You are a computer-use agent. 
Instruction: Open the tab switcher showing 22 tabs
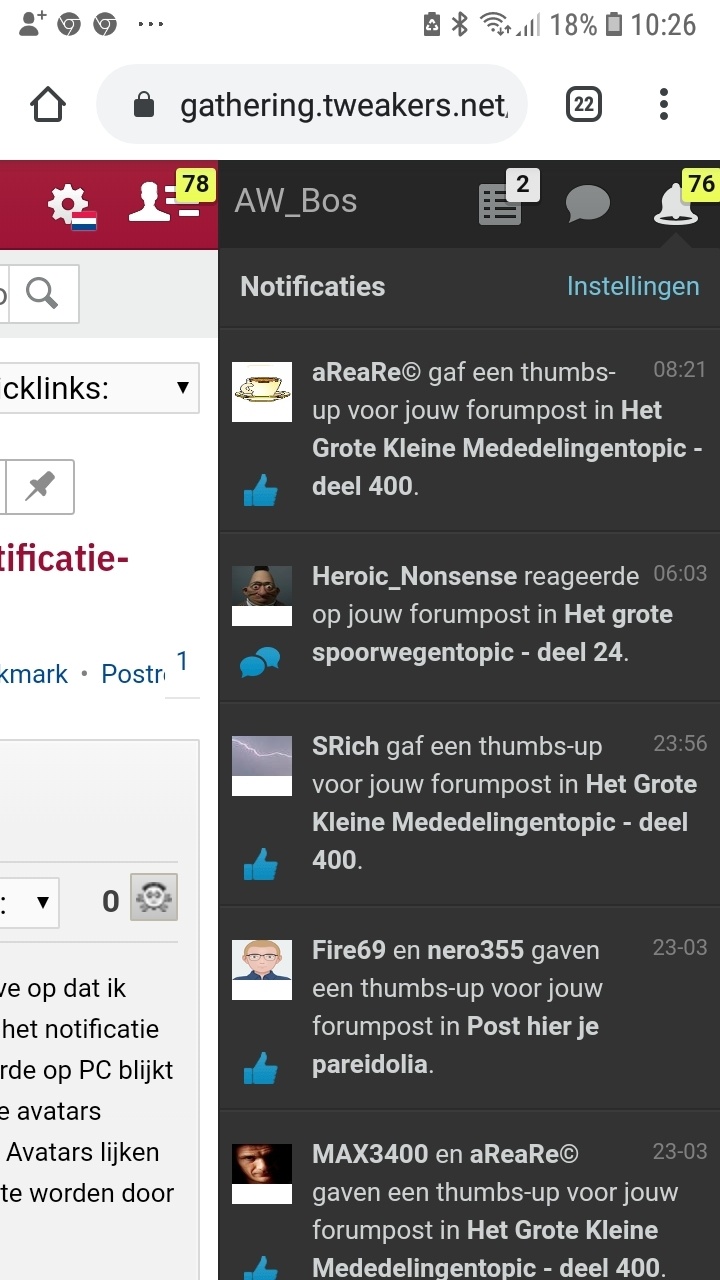point(583,103)
